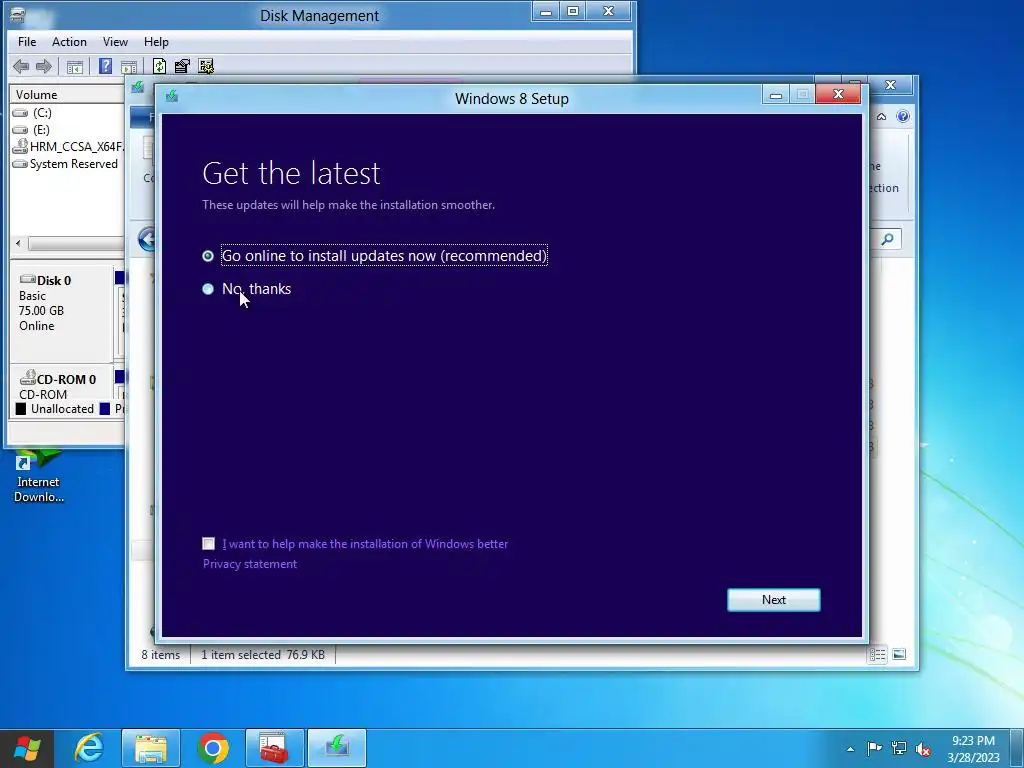Close the Explorer window behind Setup

tap(889, 85)
